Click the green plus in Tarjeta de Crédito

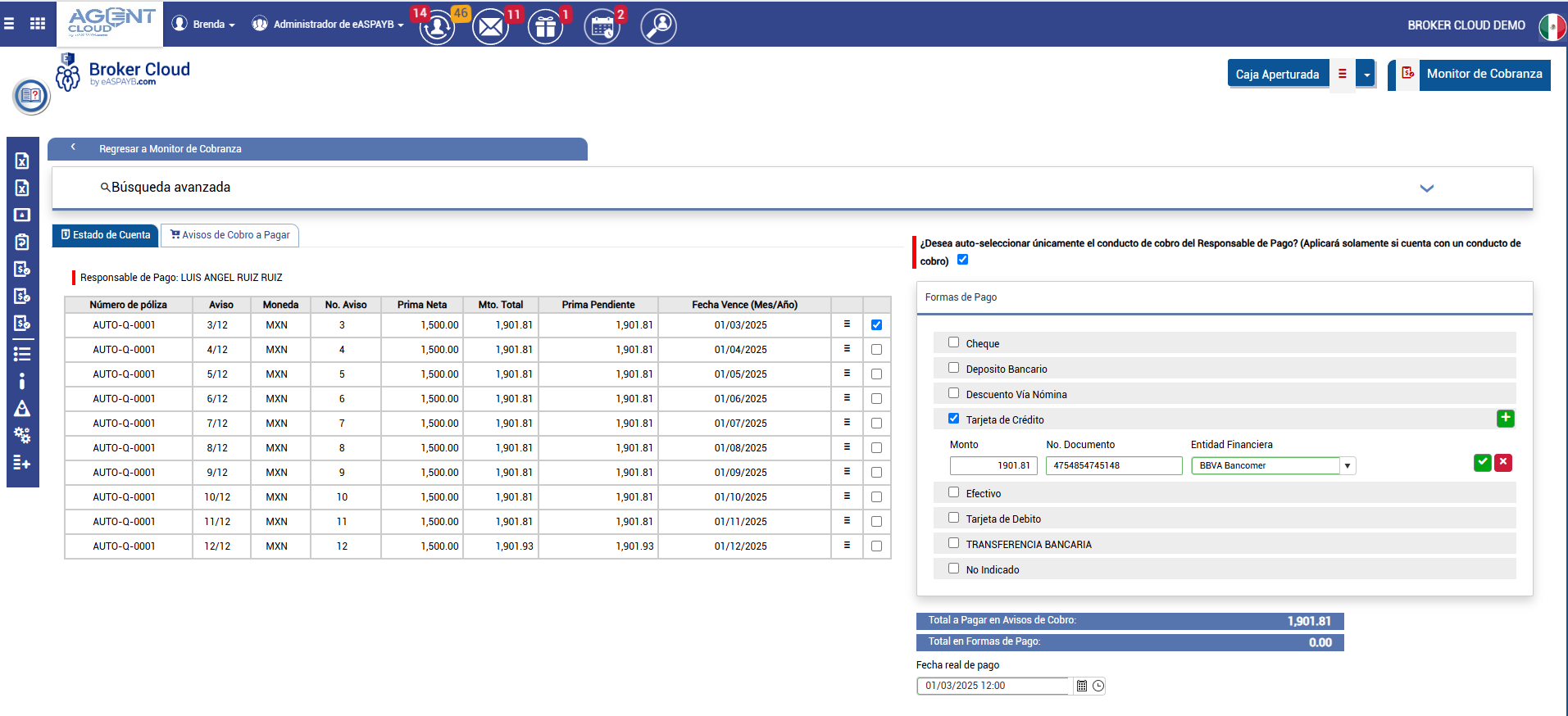(1506, 419)
